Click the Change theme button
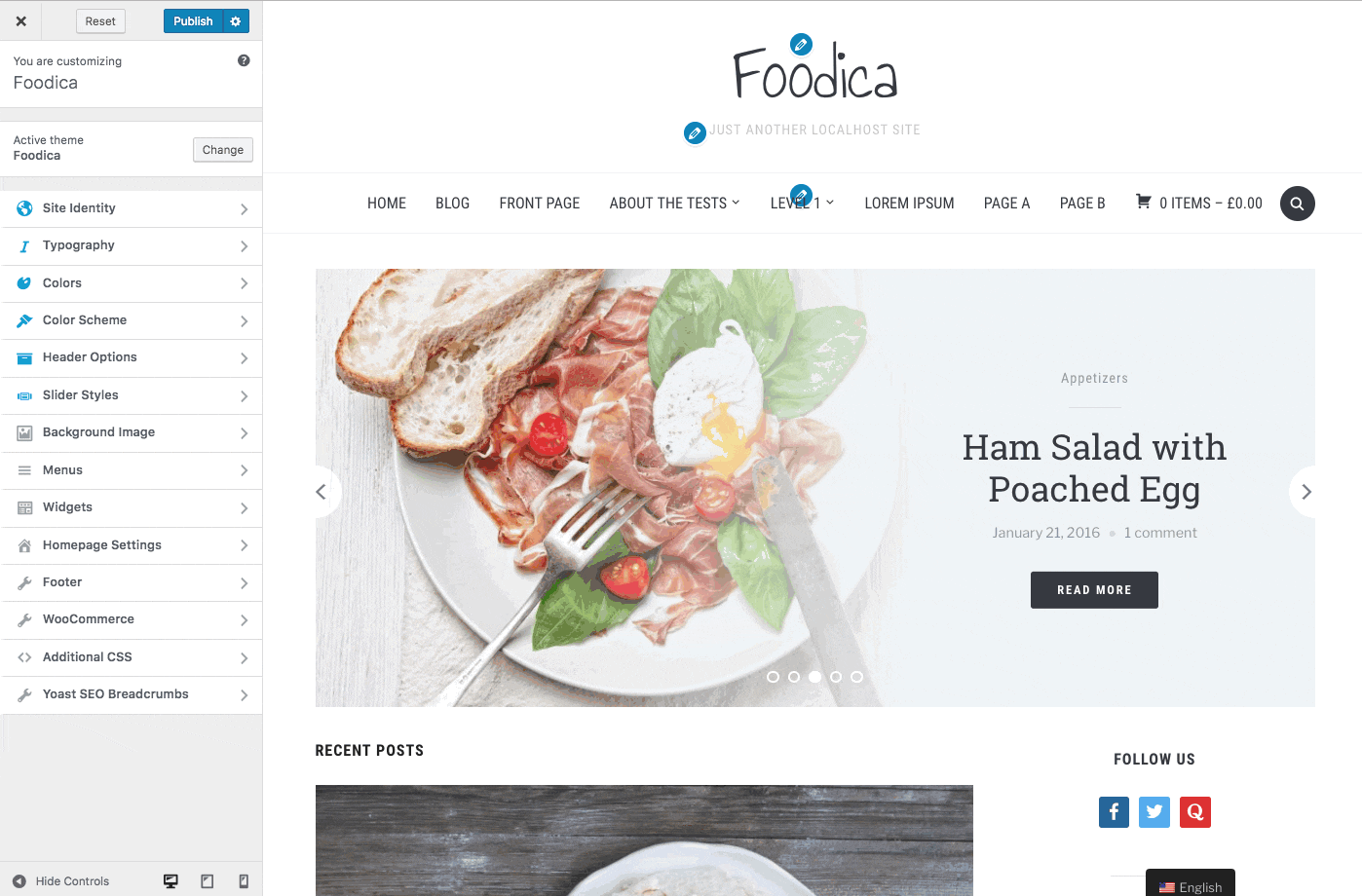 (223, 150)
